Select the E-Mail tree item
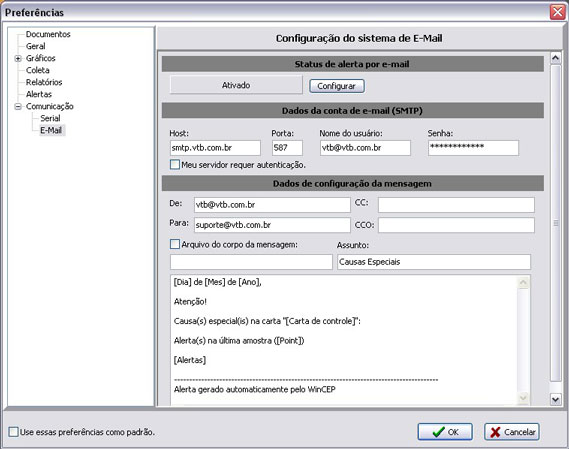569x449 pixels. [x=51, y=130]
